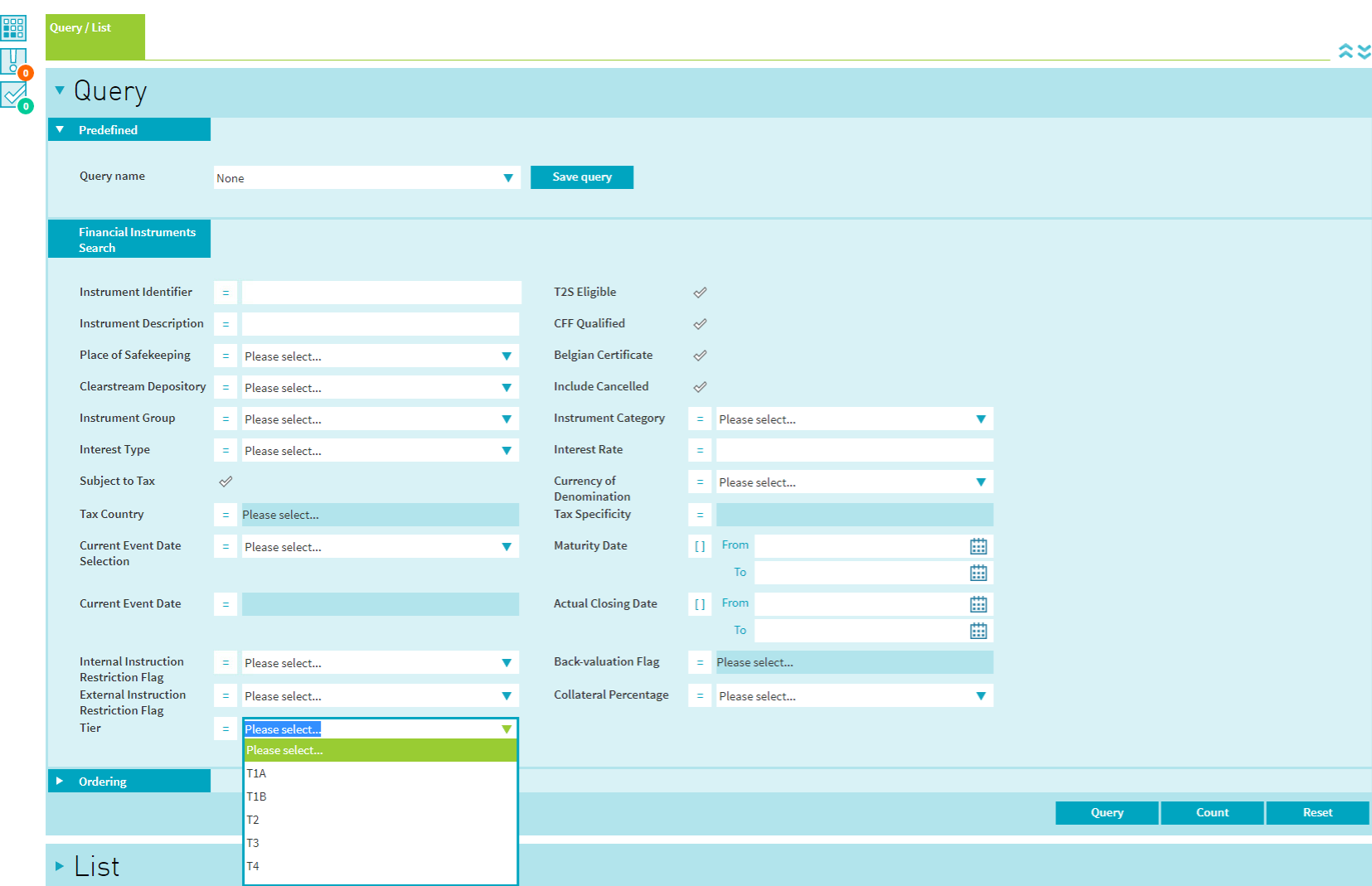Open the Query name dropdown
This screenshot has width=1372, height=886.
366,178
